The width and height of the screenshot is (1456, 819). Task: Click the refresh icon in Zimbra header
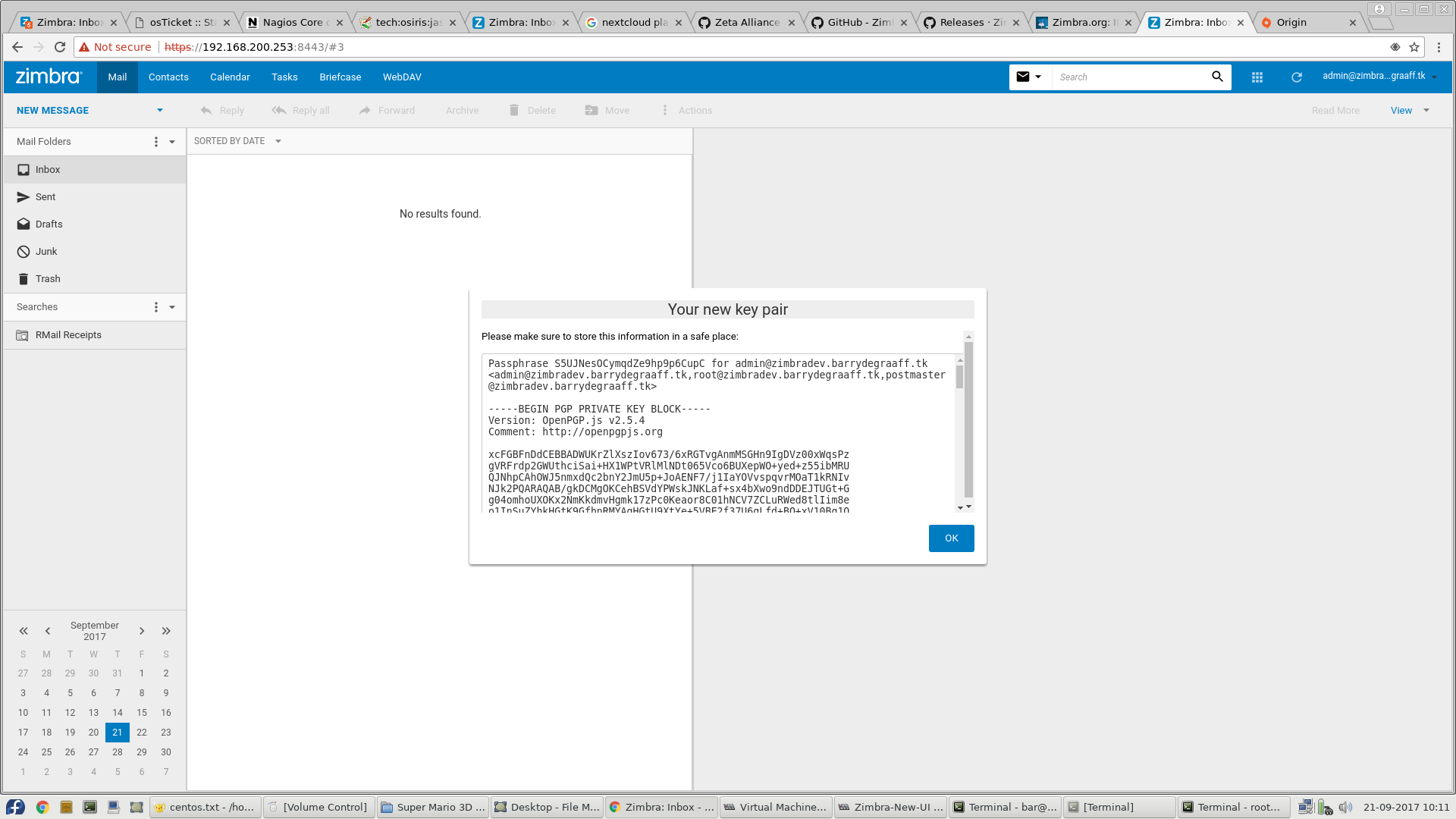1297,77
